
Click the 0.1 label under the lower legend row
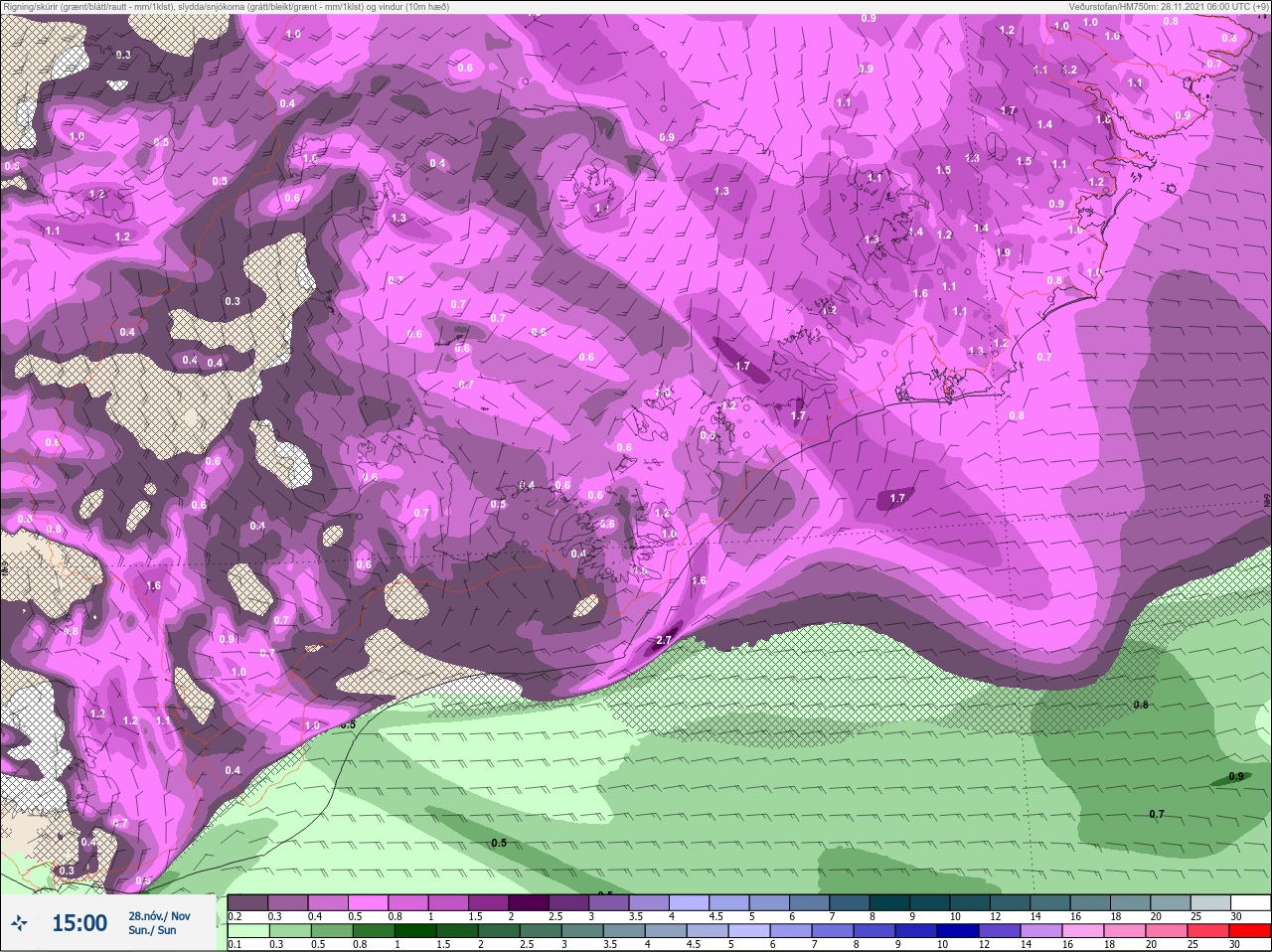coord(236,943)
